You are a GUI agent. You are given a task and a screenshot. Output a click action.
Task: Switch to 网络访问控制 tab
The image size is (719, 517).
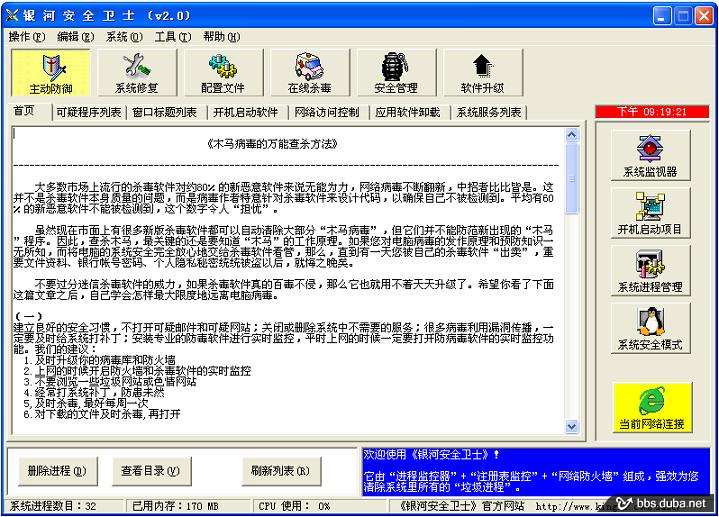326,112
